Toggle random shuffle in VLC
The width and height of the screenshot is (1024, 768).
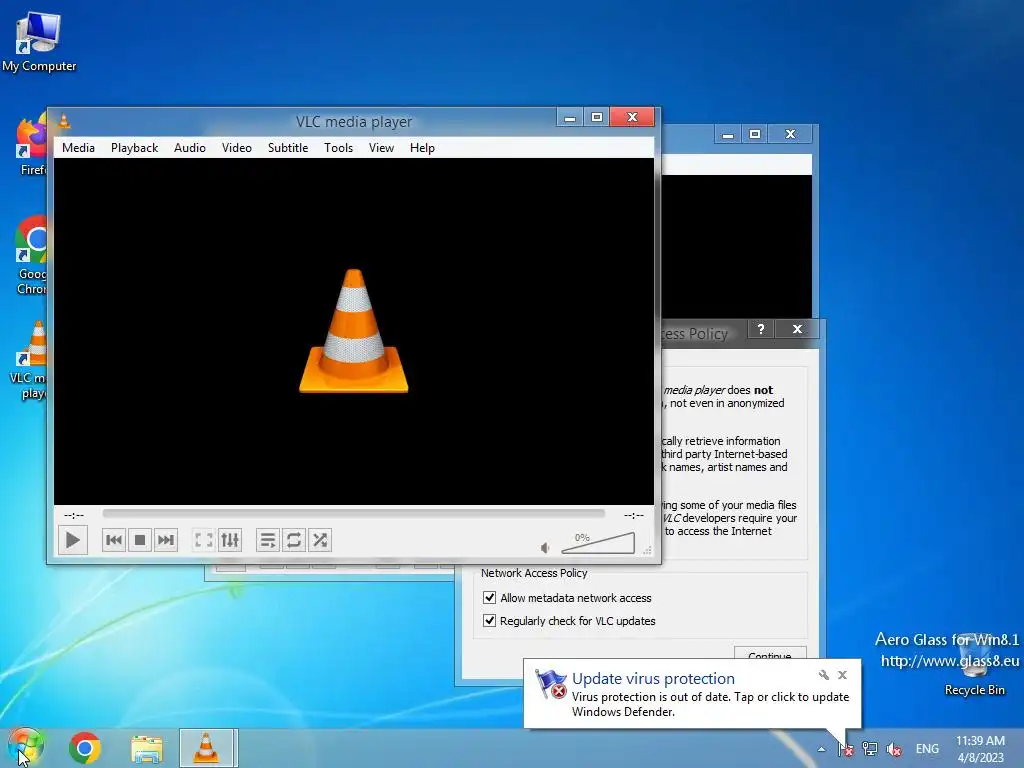coord(320,540)
